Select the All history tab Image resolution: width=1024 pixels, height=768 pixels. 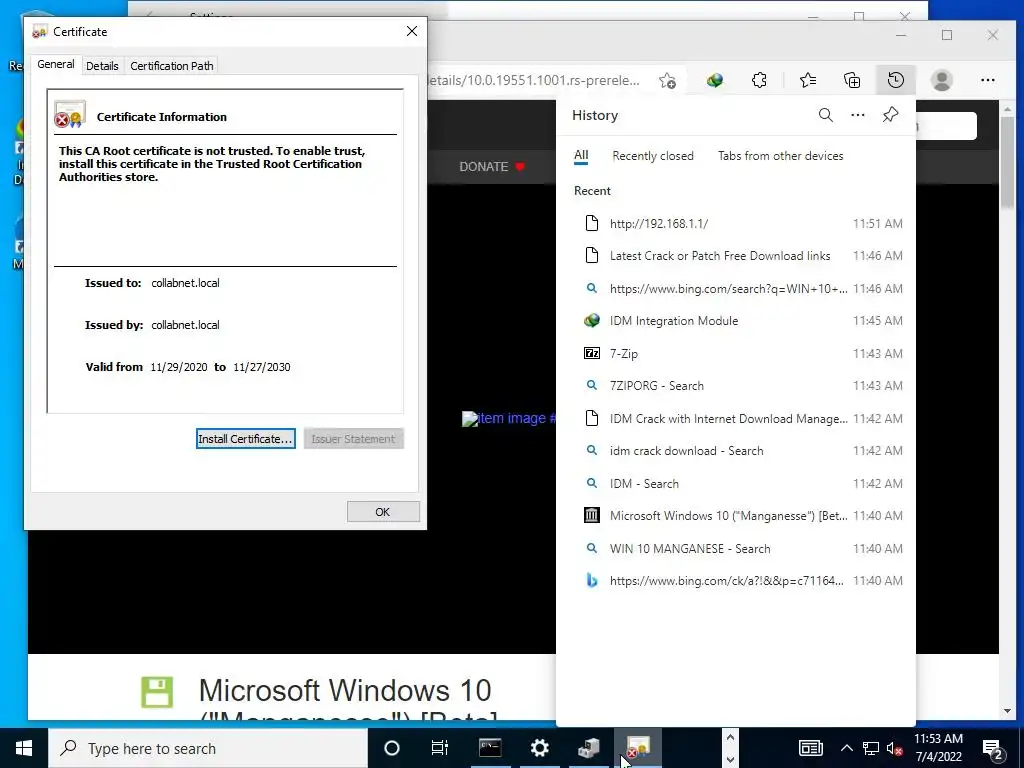pos(581,155)
